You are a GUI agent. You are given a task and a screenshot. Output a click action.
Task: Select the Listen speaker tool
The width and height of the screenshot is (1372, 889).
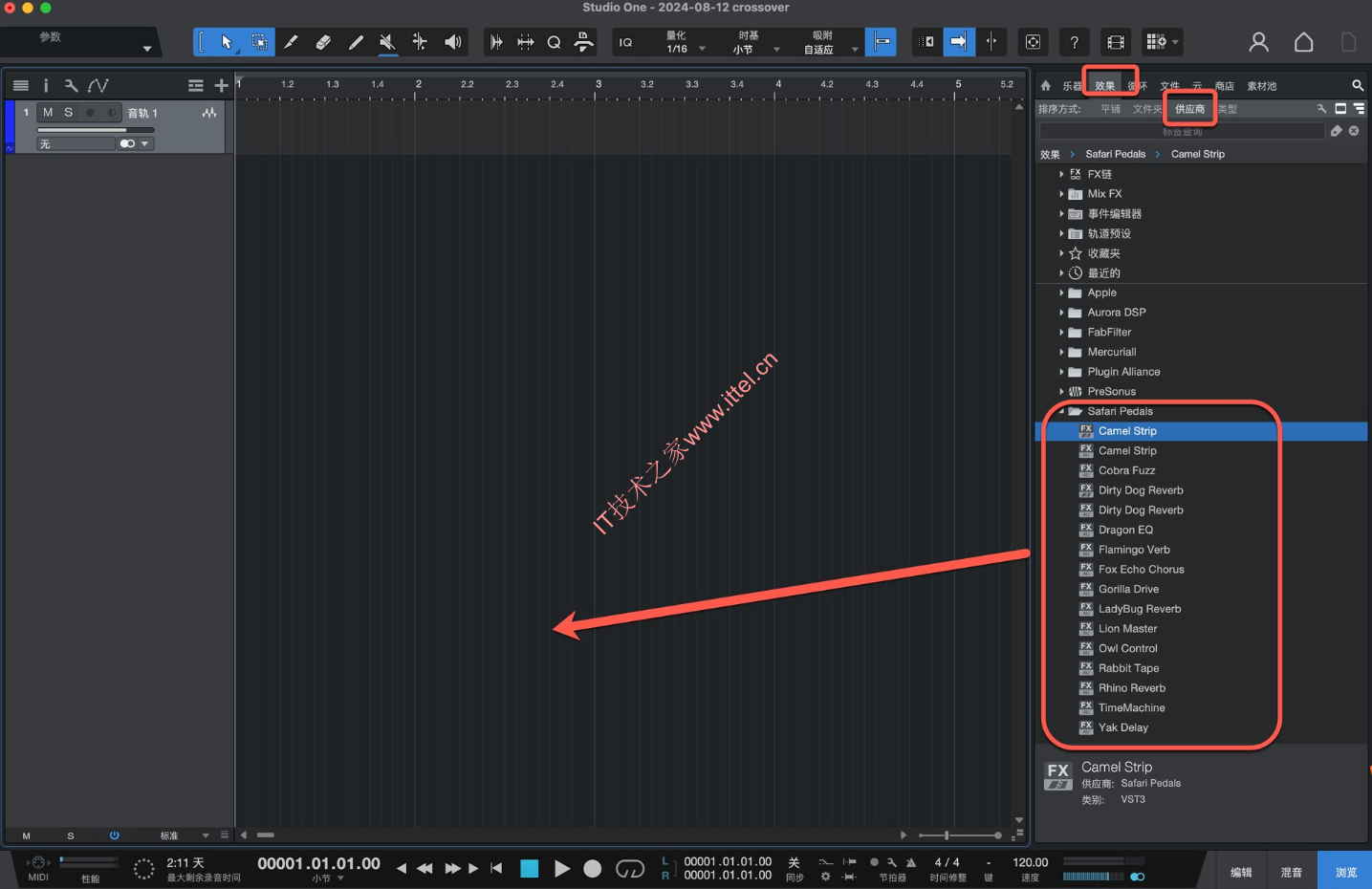(x=452, y=42)
